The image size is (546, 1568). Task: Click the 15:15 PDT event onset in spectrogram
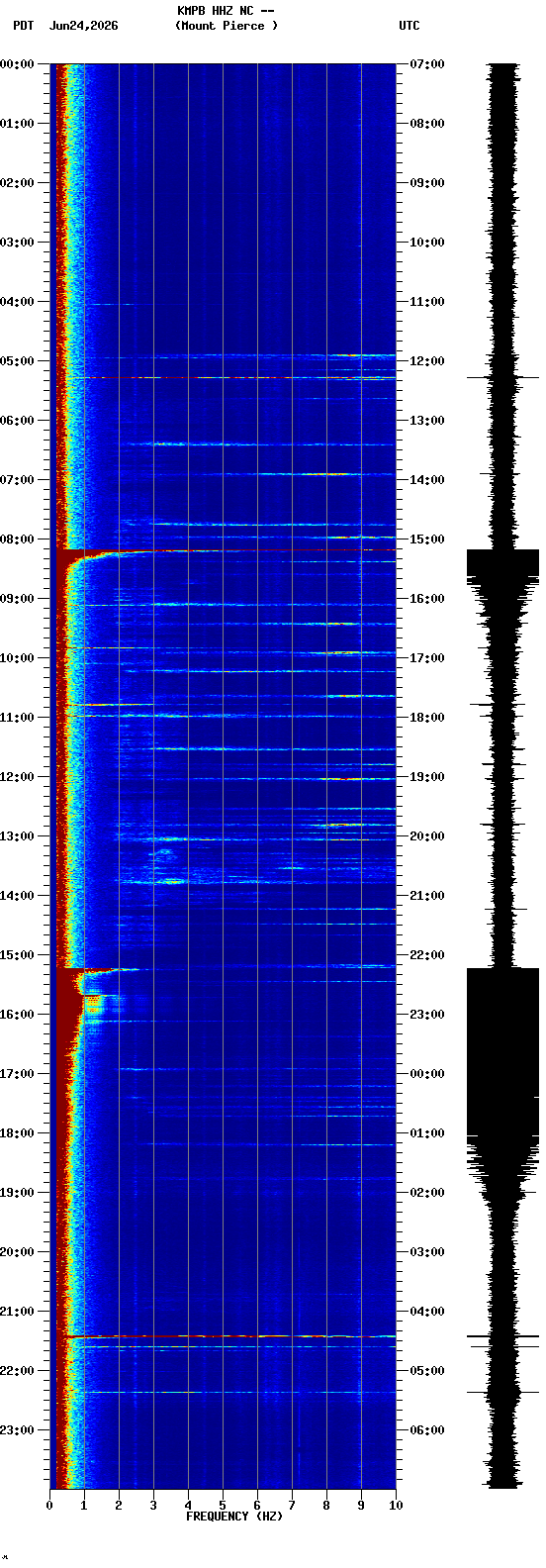(x=99, y=970)
